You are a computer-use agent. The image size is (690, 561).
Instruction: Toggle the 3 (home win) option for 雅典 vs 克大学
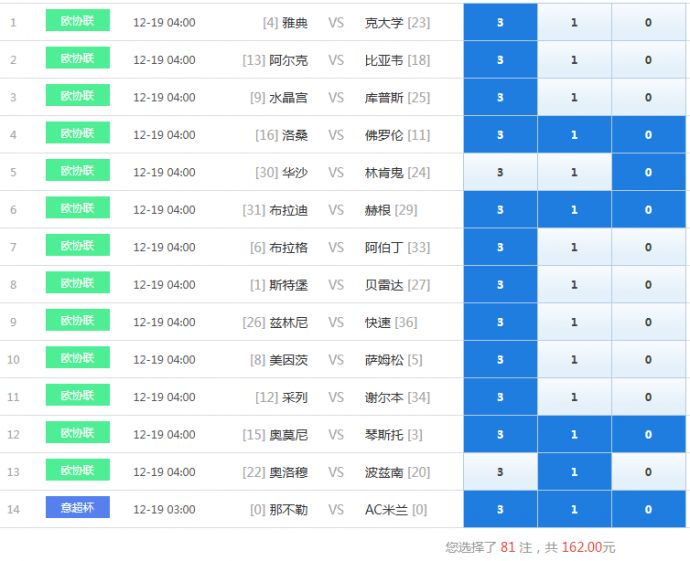(500, 22)
